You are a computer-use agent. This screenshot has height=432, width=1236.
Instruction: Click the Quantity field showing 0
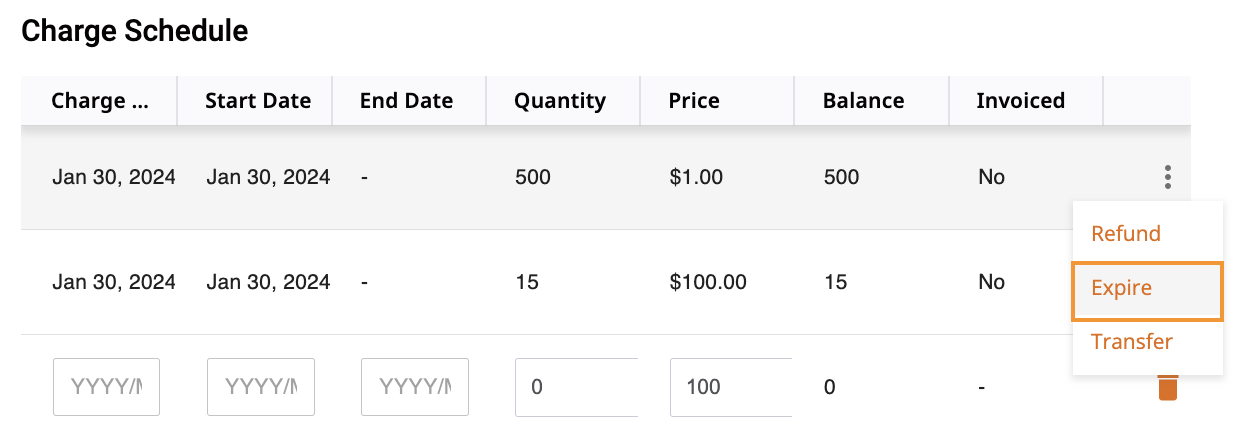point(576,387)
